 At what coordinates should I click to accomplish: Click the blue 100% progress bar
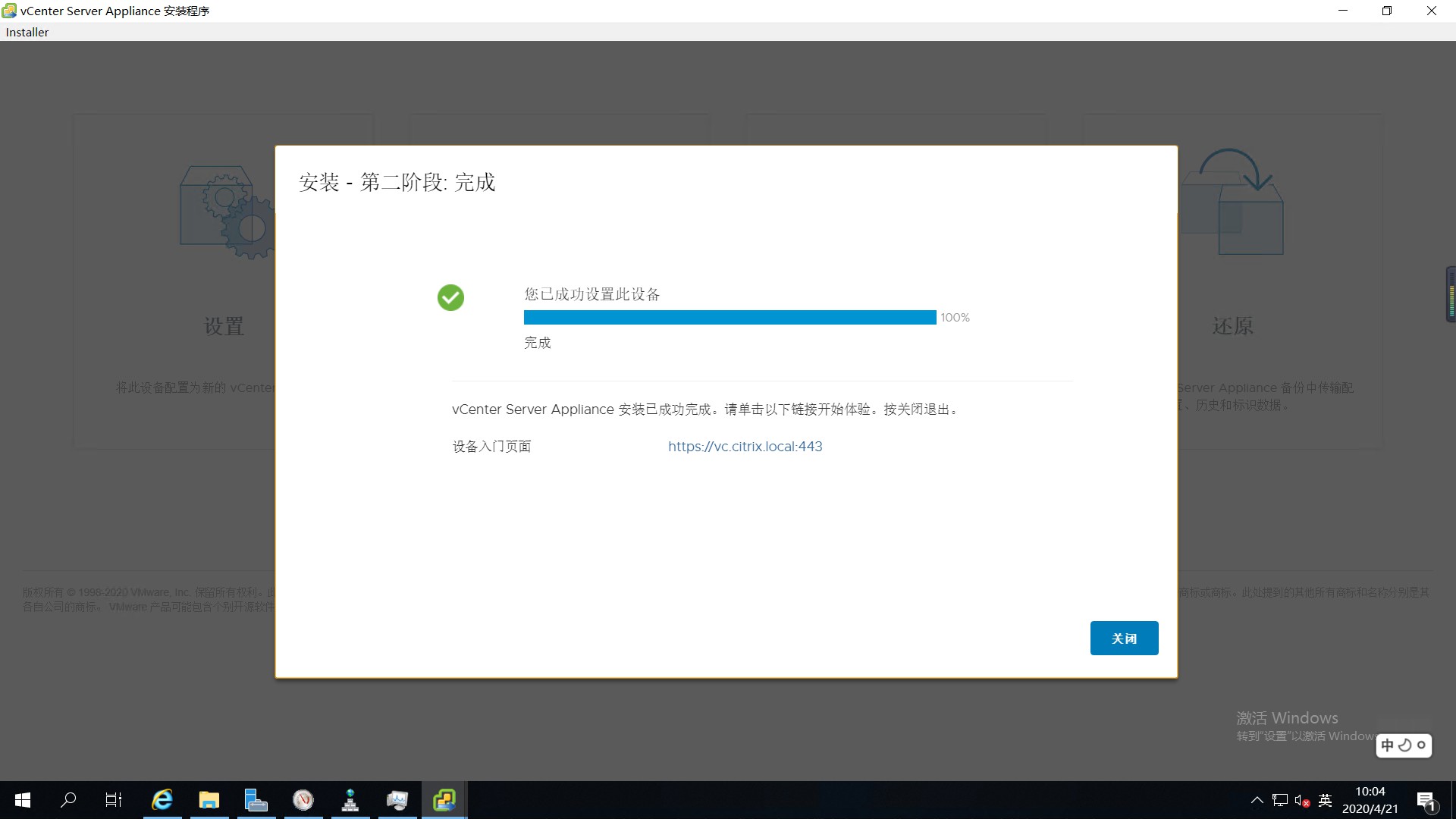730,317
